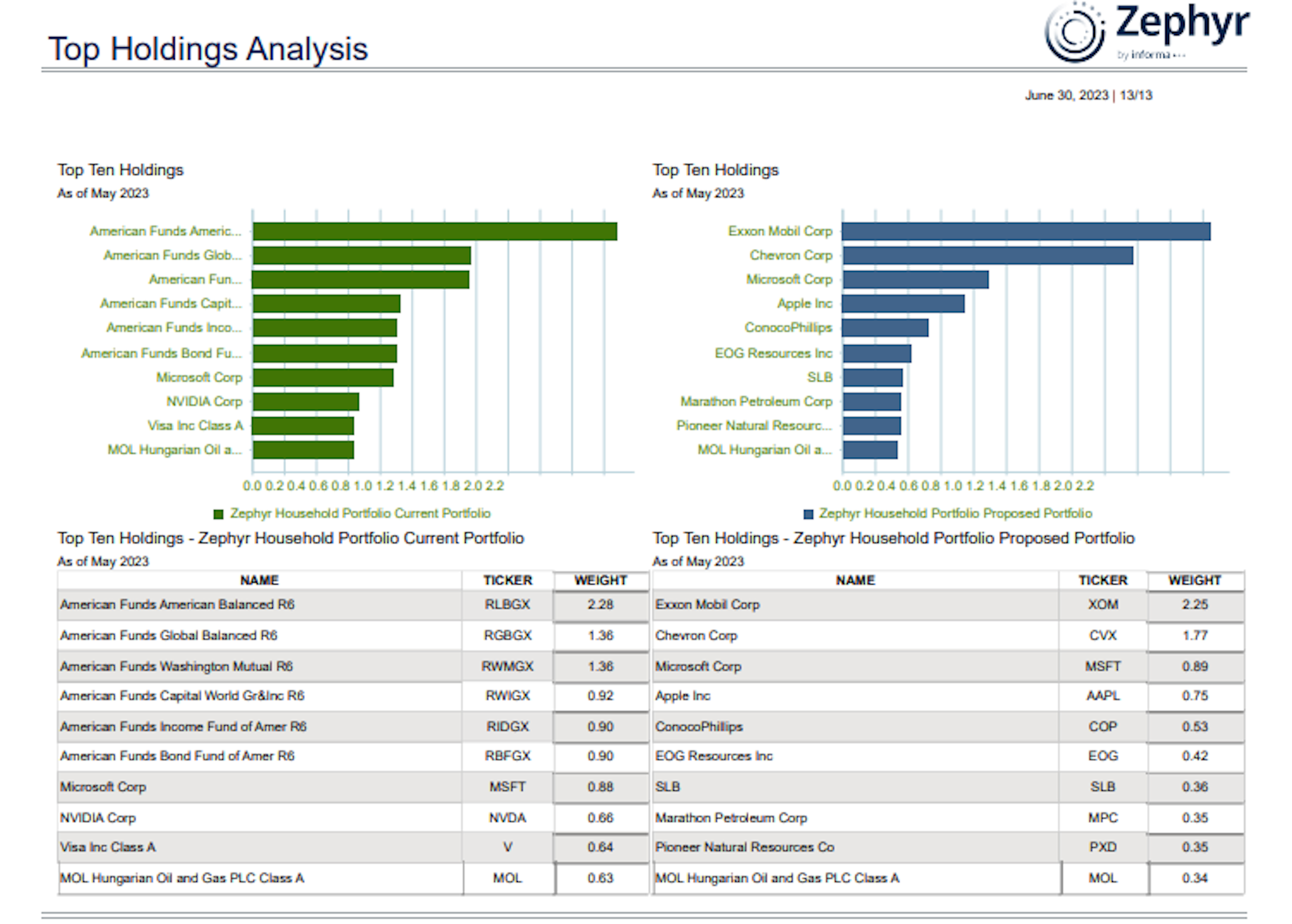The width and height of the screenshot is (1292, 924).
Task: Click the Top Holdings Analysis title
Action: [208, 49]
